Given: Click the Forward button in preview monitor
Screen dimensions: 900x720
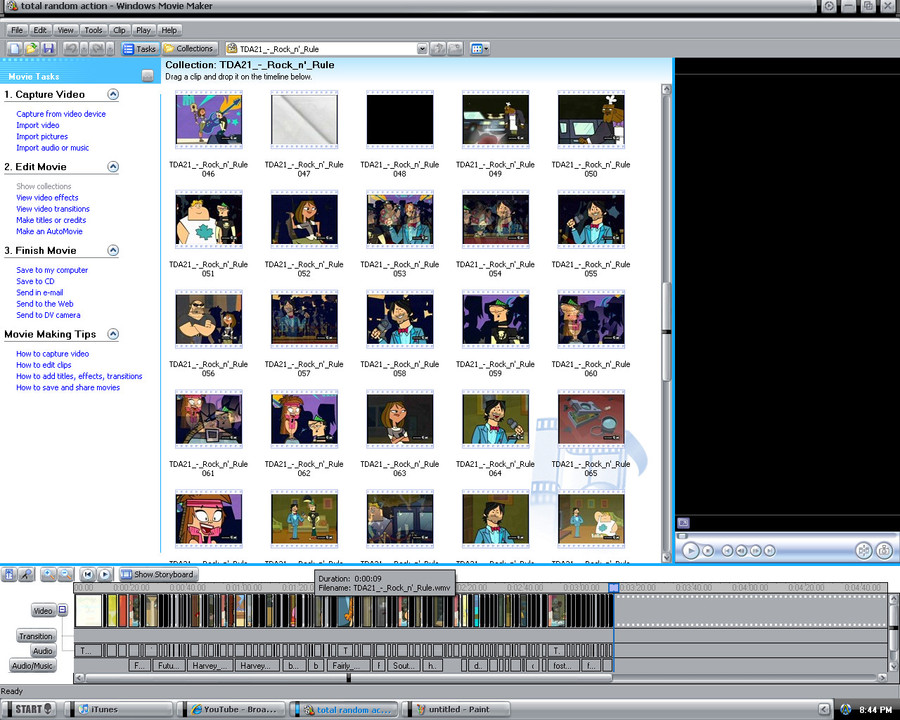Looking at the screenshot, I should click(x=770, y=551).
